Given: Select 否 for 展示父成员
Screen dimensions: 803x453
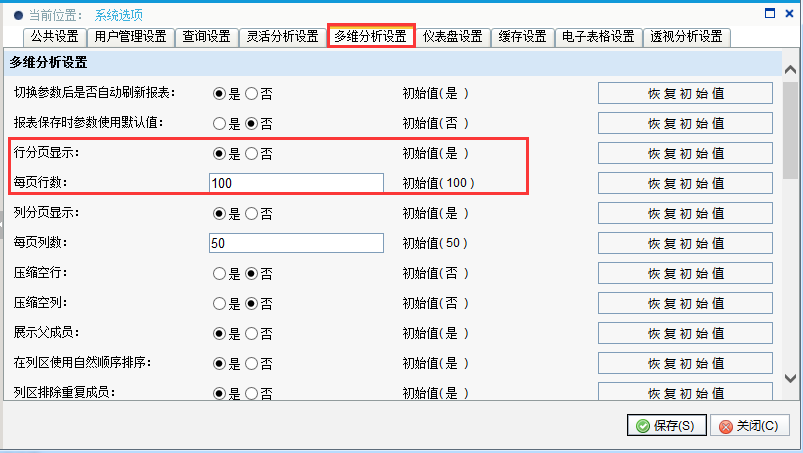Looking at the screenshot, I should coord(251,334).
